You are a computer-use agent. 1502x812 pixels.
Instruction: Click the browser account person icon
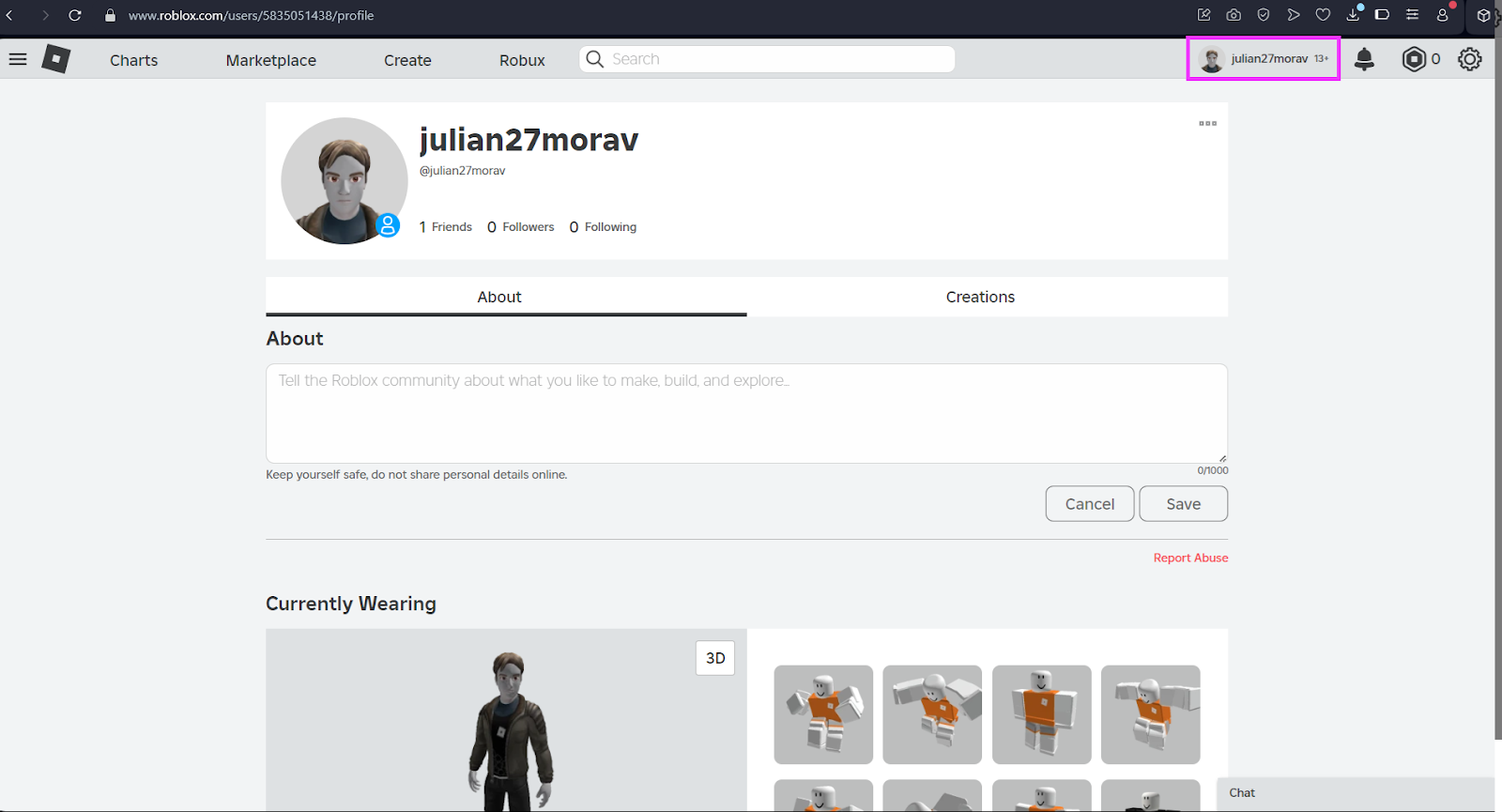(x=1443, y=15)
